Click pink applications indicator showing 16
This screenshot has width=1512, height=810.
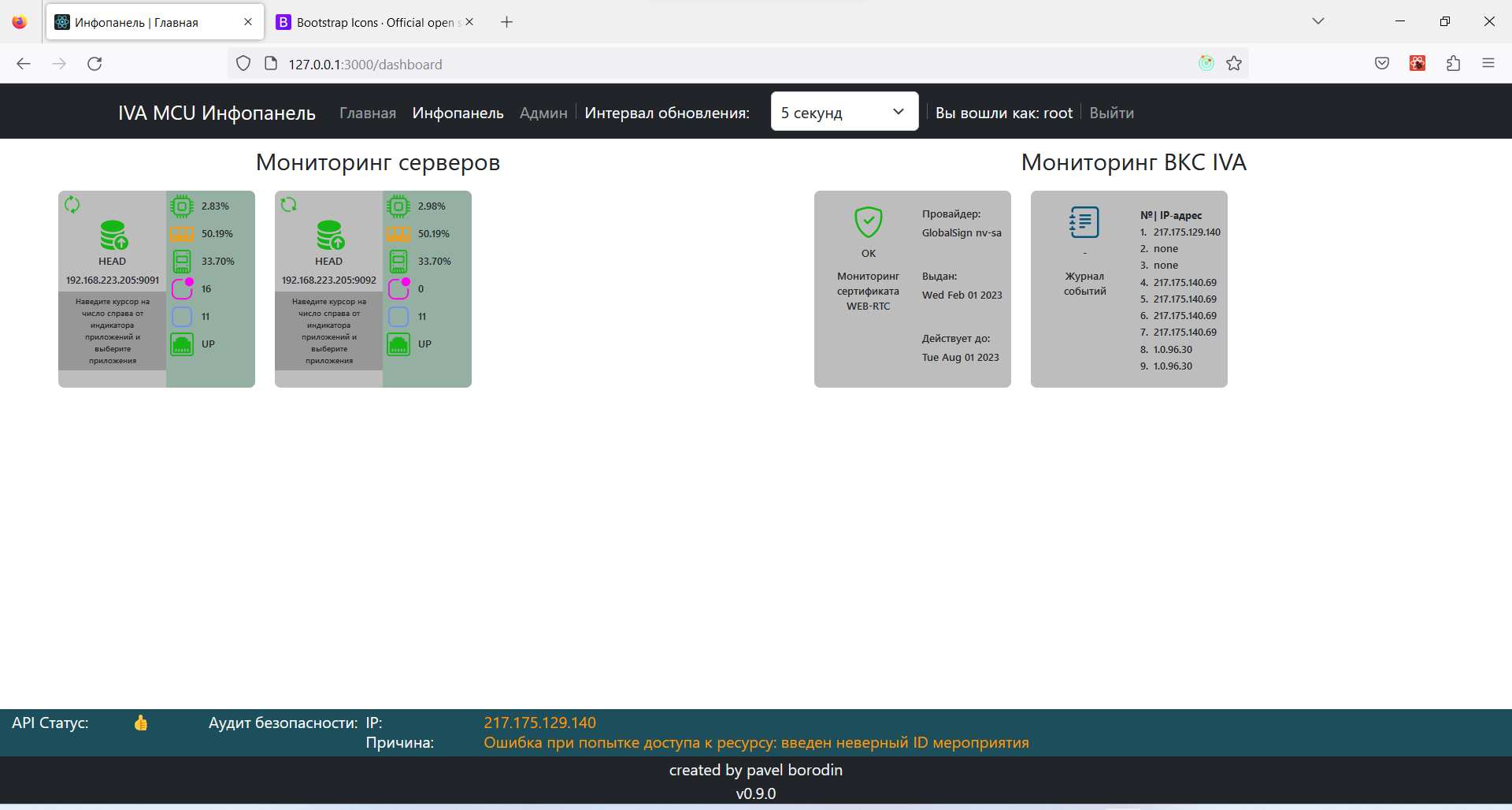coord(183,288)
